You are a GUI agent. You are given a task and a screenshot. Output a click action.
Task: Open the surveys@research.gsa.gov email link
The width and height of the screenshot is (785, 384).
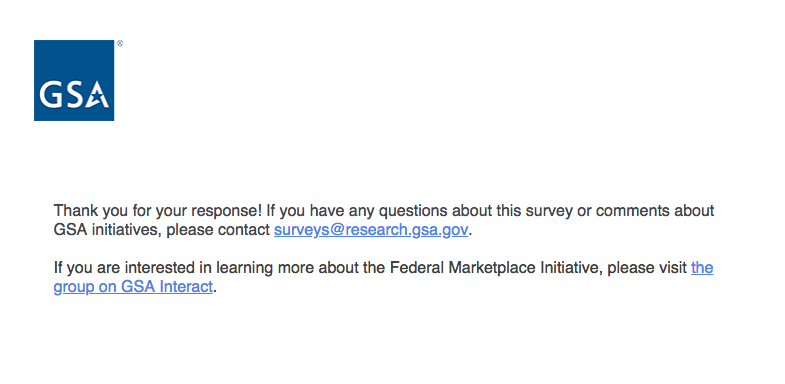coord(371,230)
